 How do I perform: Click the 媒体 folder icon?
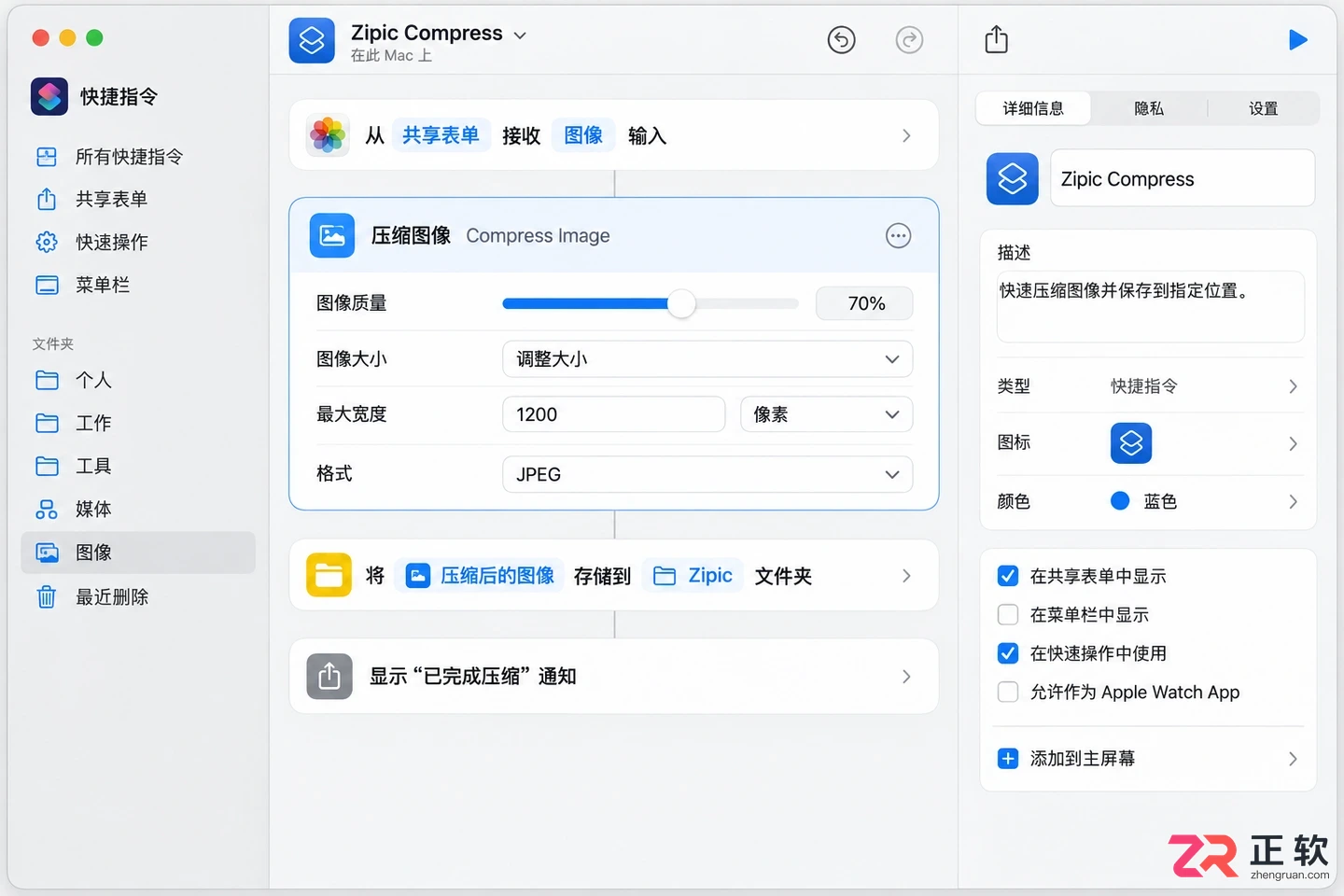47,509
